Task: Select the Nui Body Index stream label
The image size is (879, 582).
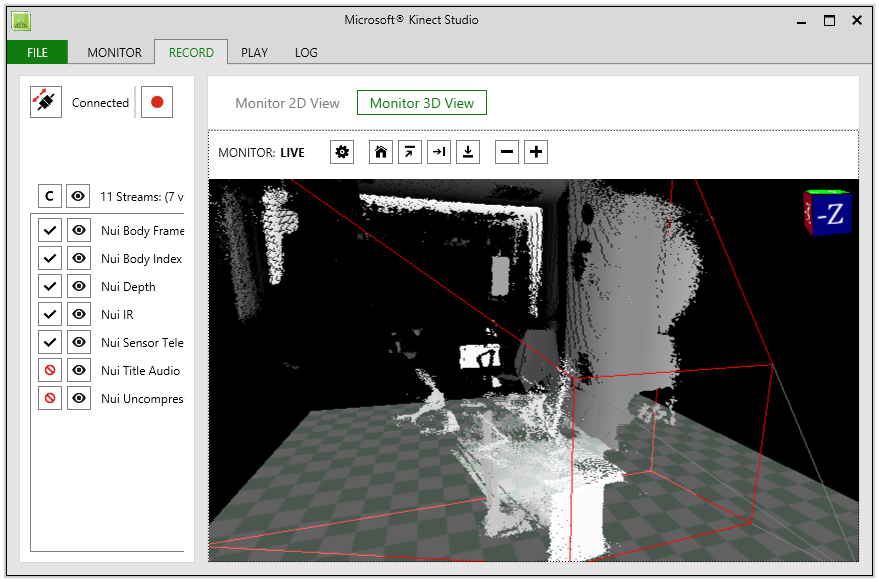Action: coord(142,258)
